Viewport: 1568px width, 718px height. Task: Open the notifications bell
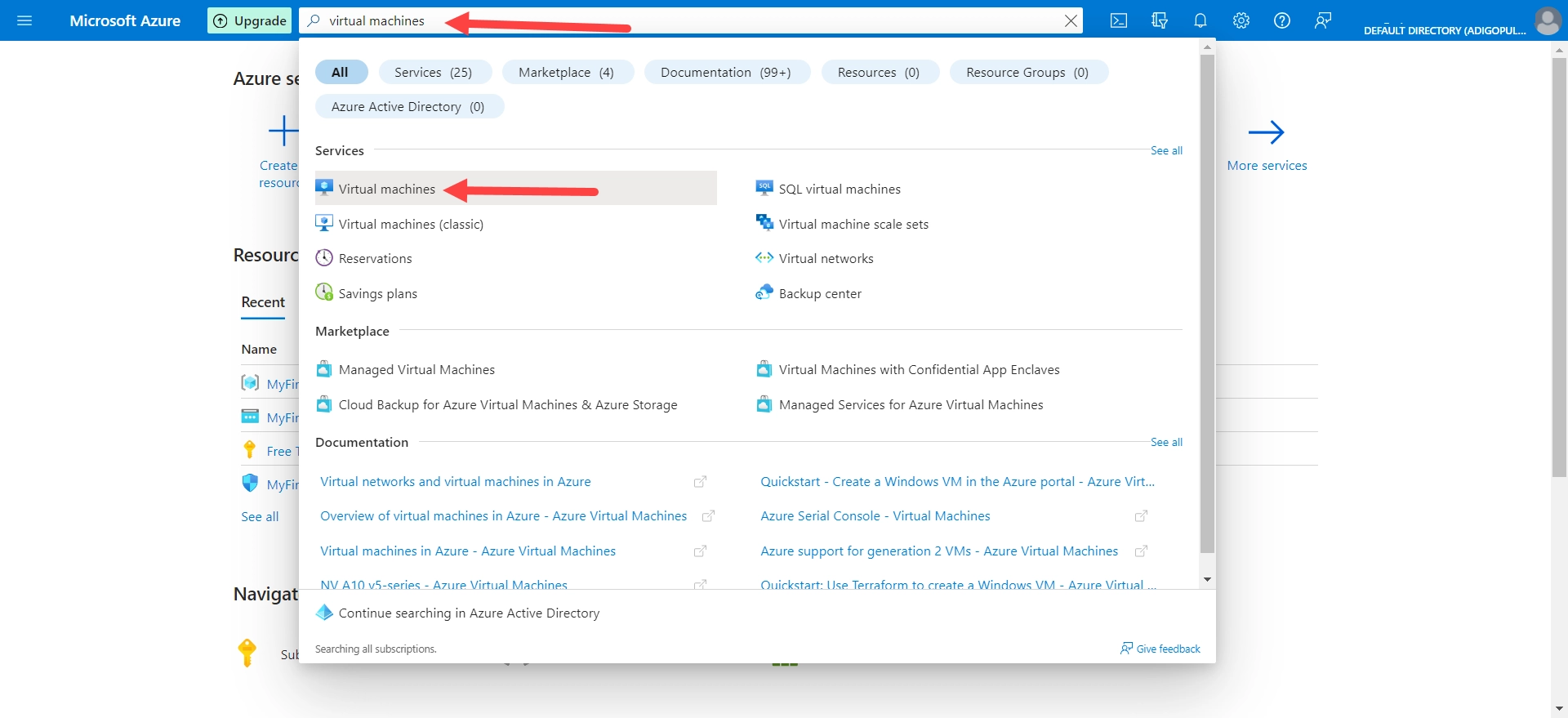(1200, 20)
